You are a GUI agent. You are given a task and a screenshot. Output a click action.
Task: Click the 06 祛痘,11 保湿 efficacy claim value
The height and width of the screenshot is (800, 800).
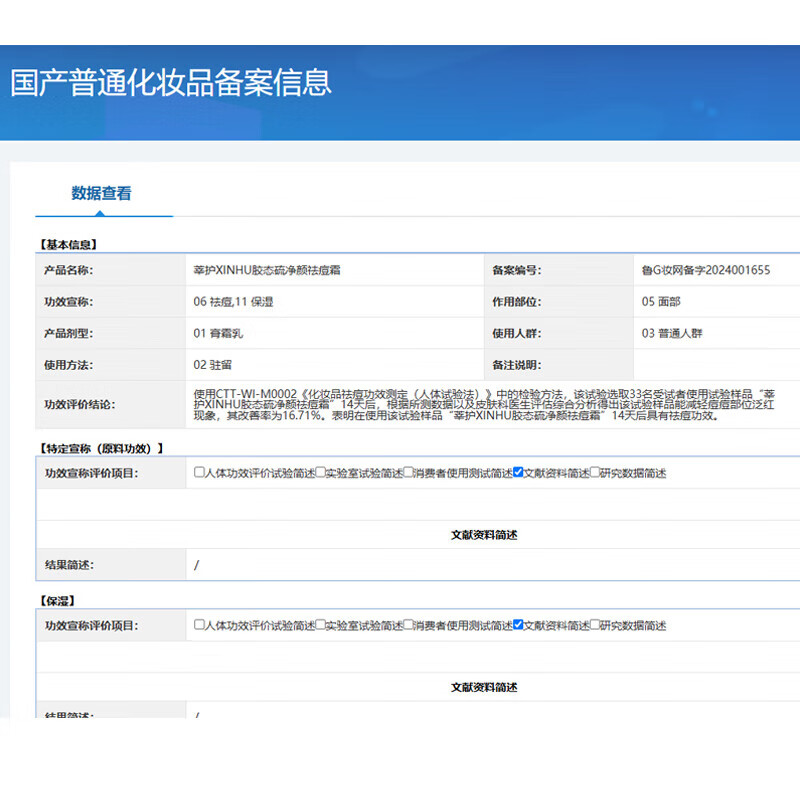[x=233, y=302]
